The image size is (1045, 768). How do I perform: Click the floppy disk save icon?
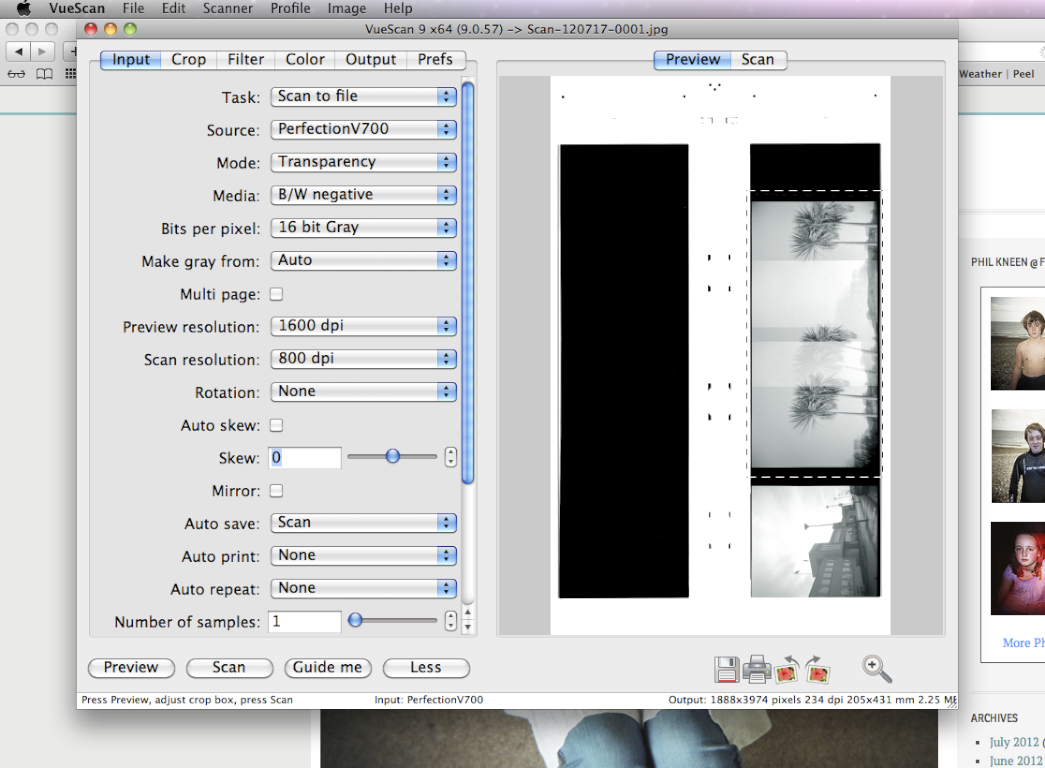727,670
